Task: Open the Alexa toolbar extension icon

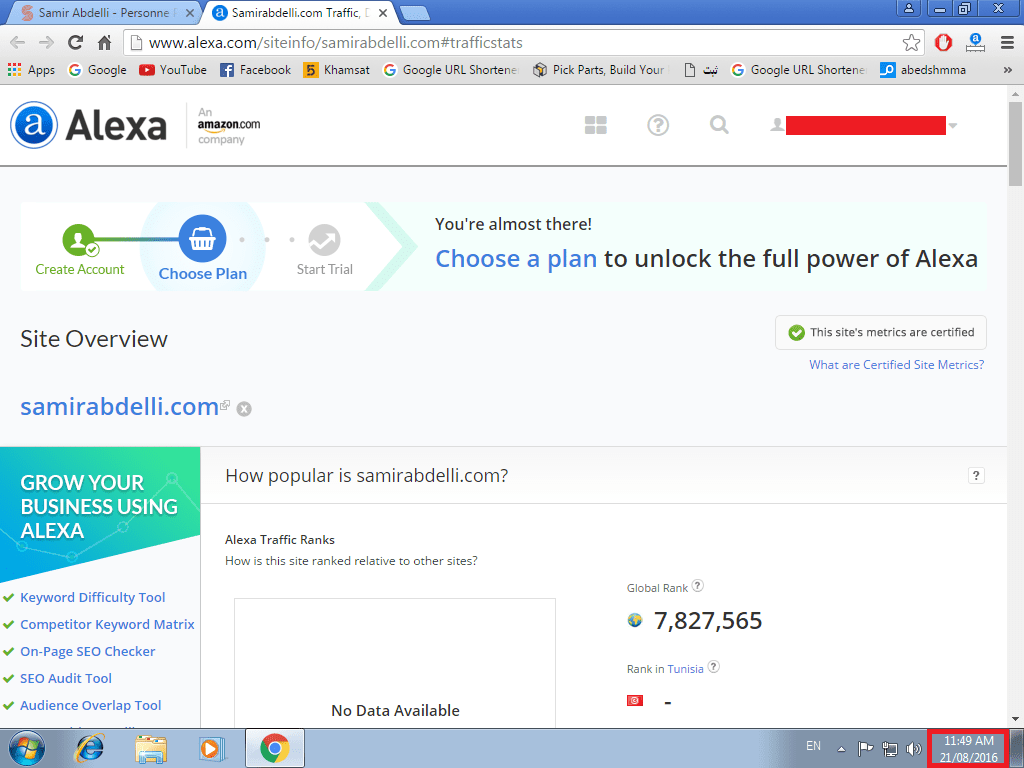Action: pyautogui.click(x=975, y=43)
